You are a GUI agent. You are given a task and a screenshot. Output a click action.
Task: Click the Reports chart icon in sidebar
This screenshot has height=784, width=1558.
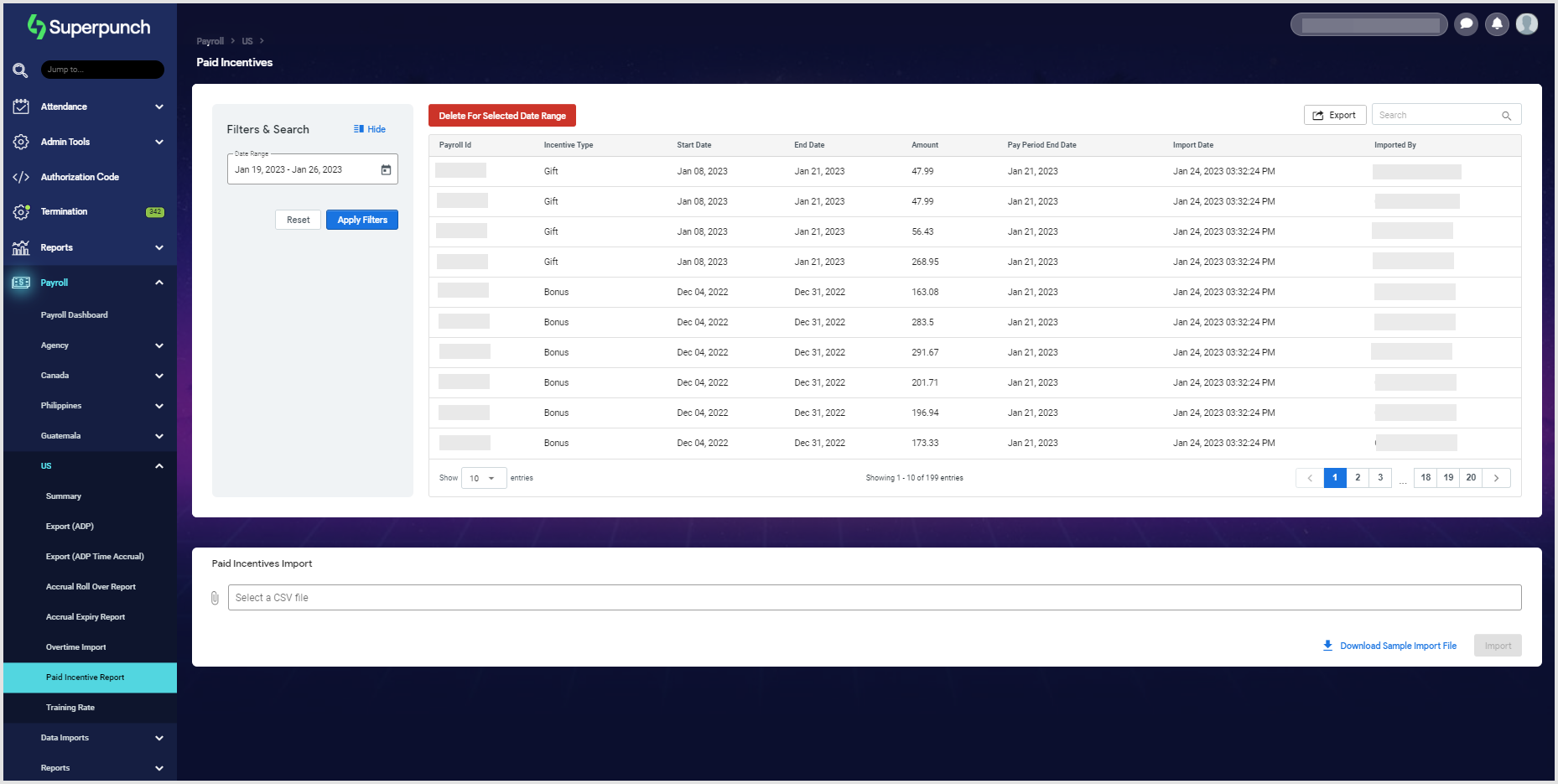tap(20, 247)
